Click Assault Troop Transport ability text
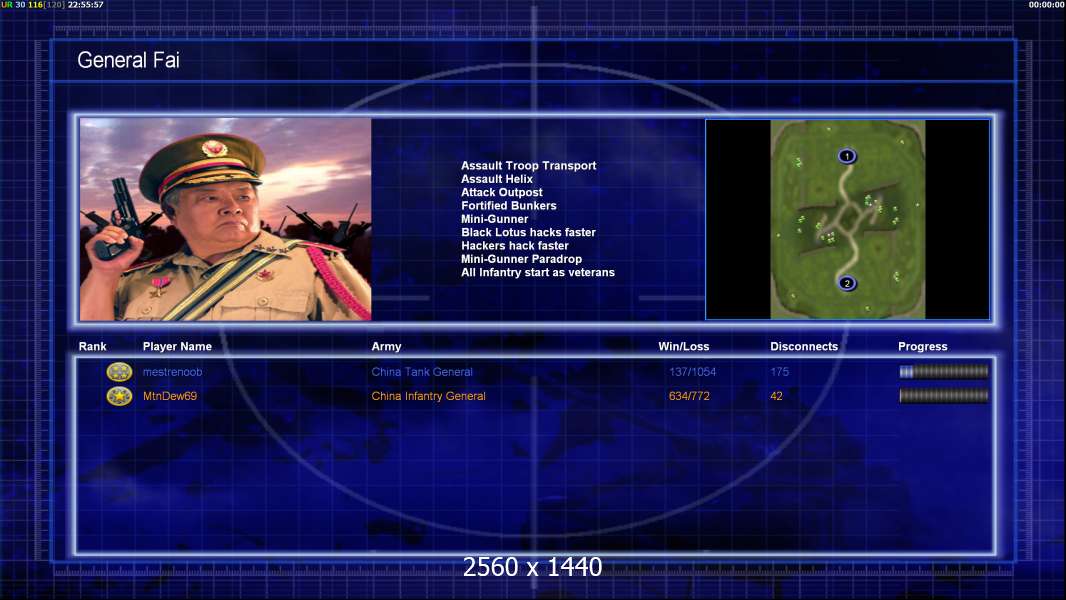 click(528, 166)
